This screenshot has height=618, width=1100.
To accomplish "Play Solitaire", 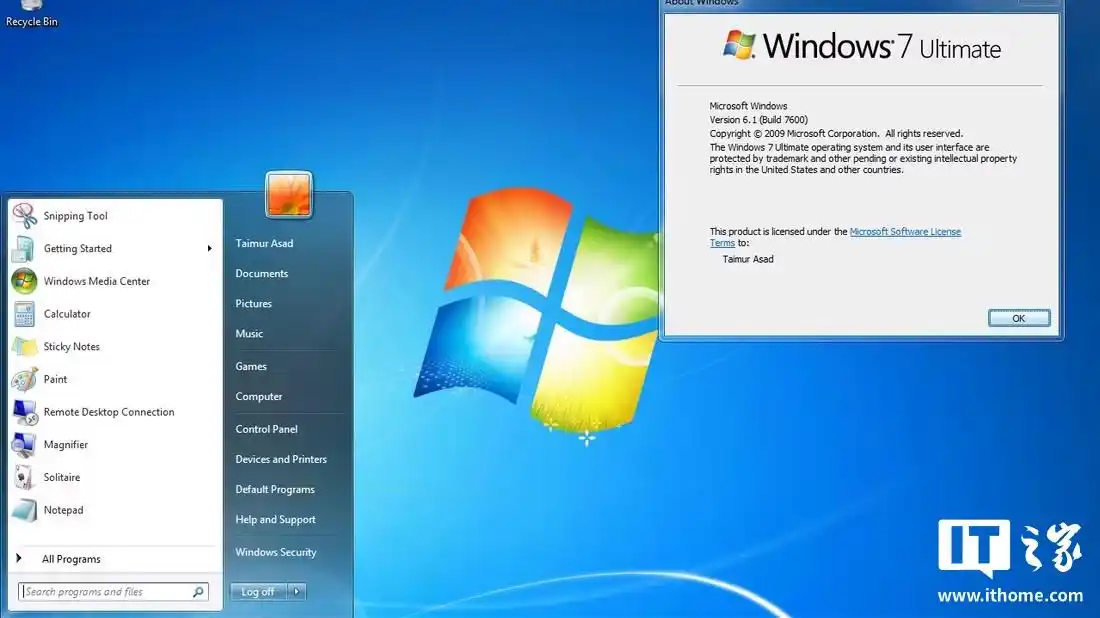I will (x=63, y=477).
